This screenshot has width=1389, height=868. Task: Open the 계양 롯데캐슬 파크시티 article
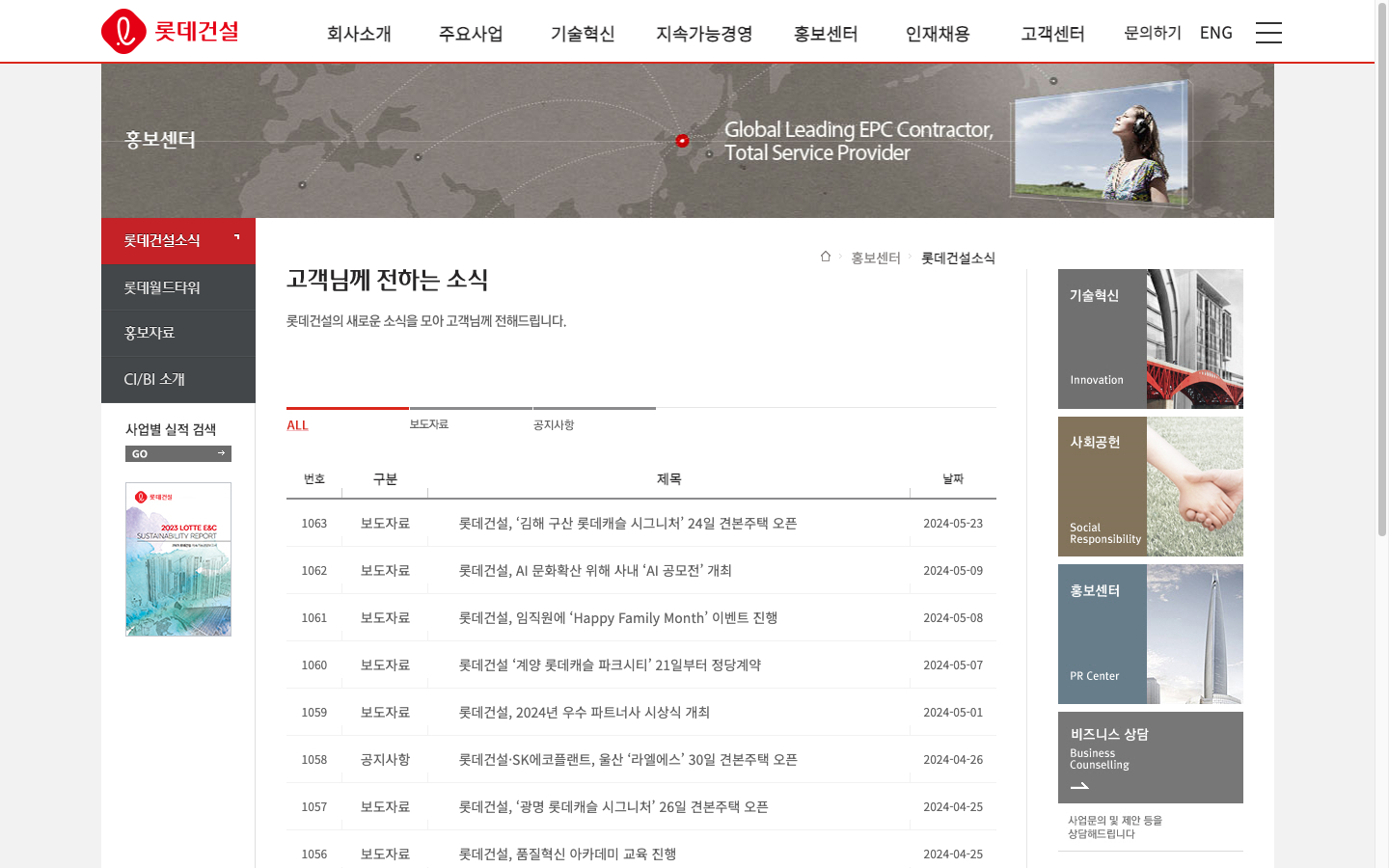pyautogui.click(x=610, y=665)
